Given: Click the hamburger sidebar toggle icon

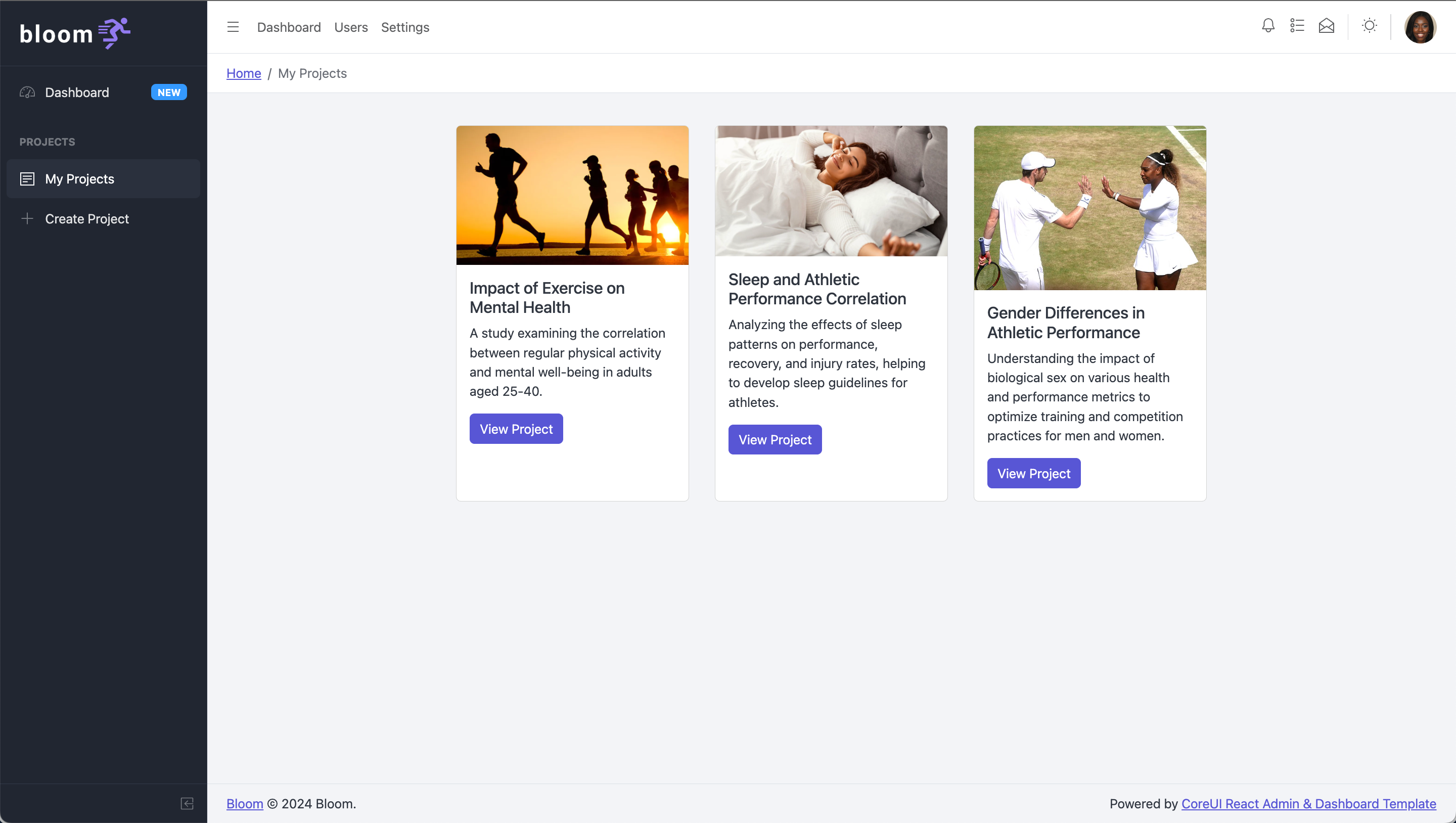Looking at the screenshot, I should click(233, 27).
